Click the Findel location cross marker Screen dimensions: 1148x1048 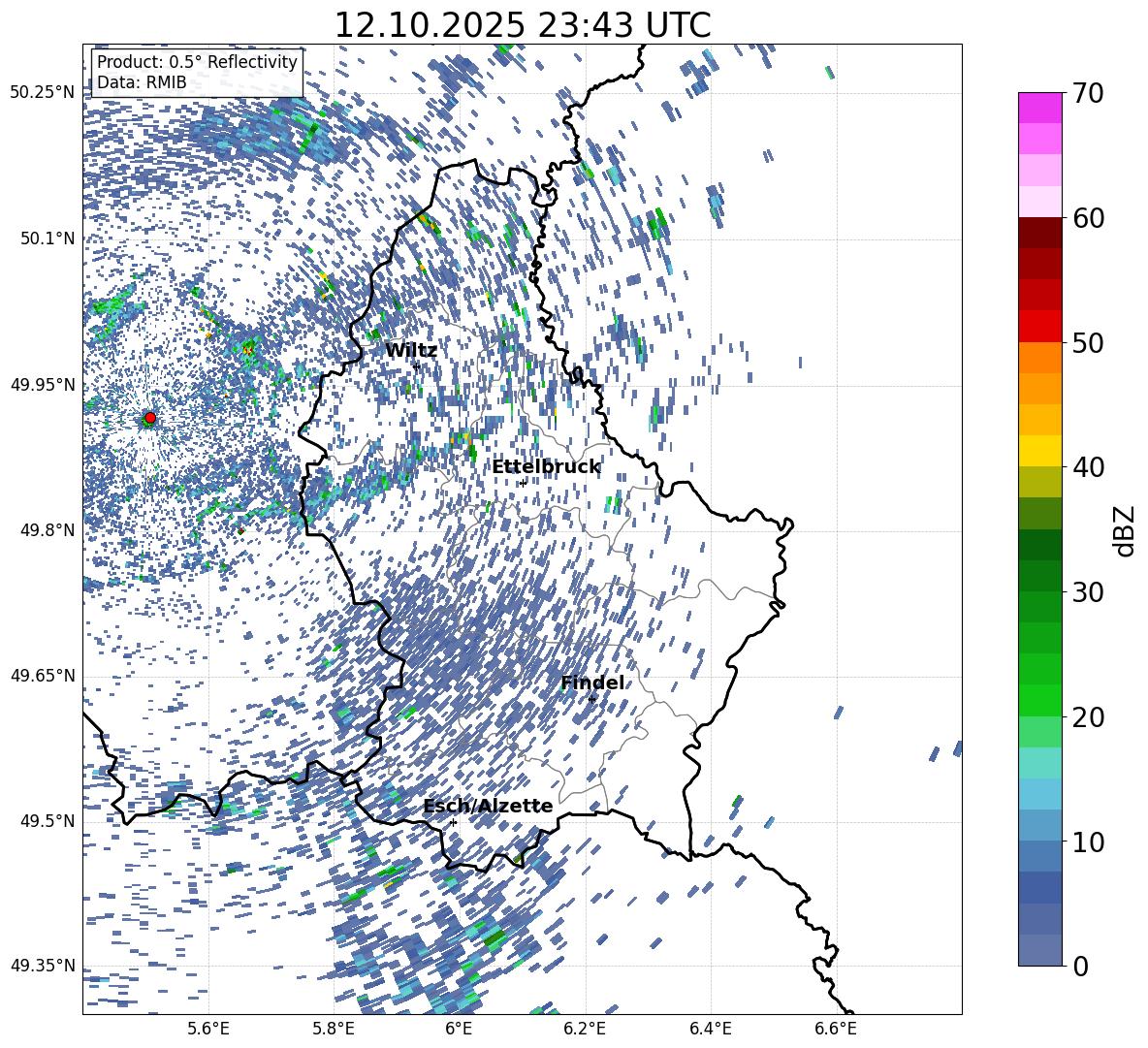tap(591, 700)
